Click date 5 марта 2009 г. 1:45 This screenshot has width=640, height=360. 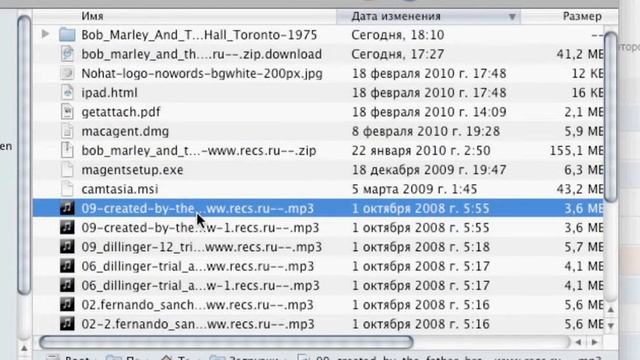click(x=414, y=189)
